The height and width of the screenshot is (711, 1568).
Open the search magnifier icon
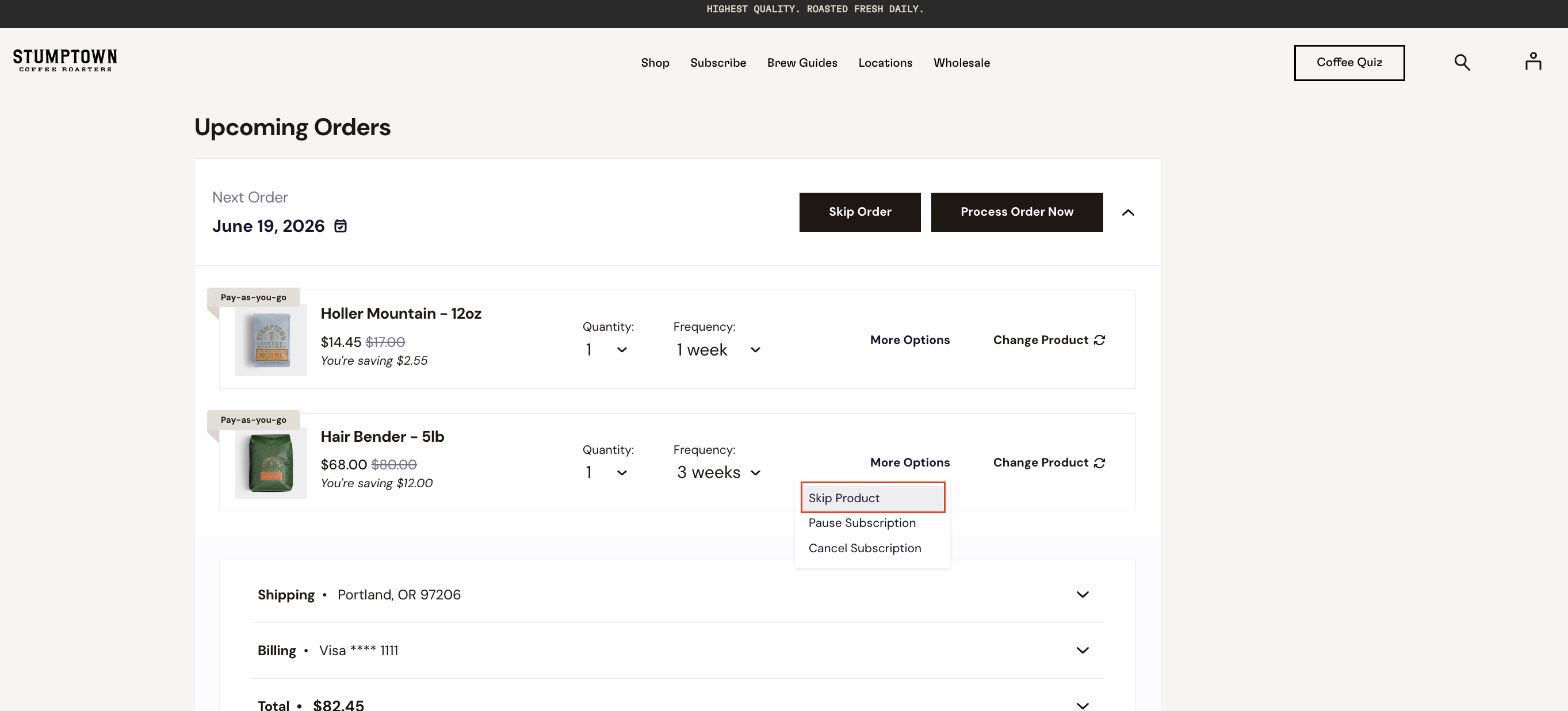pyautogui.click(x=1462, y=62)
